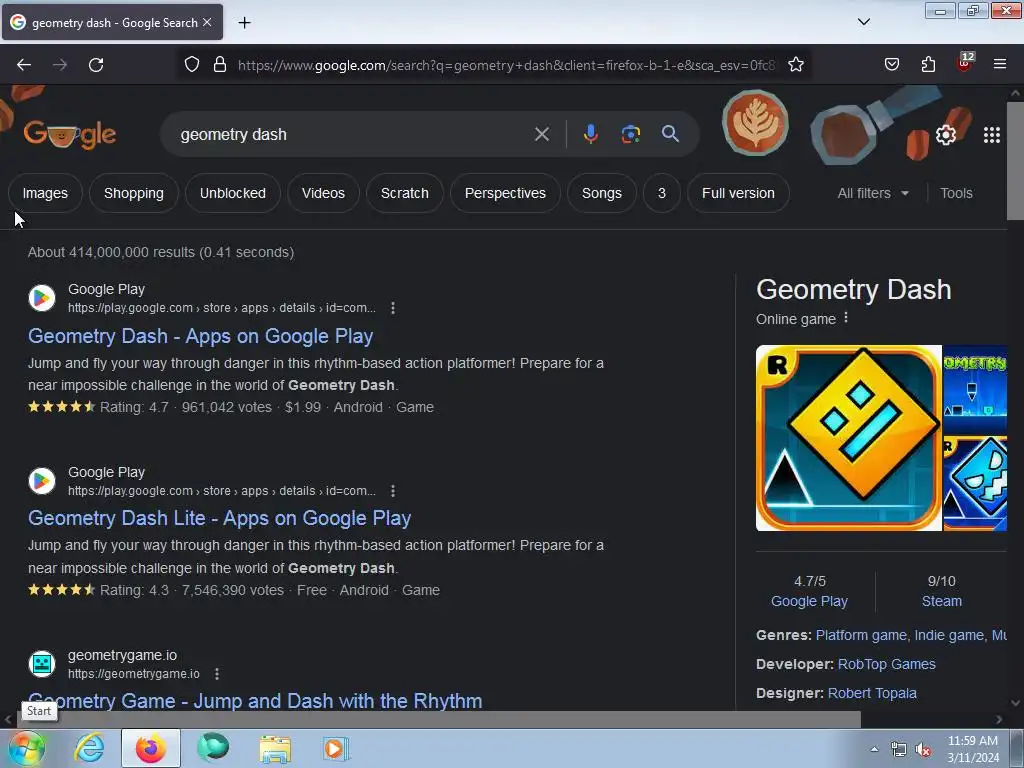Submit search with magnifier icon

(670, 134)
